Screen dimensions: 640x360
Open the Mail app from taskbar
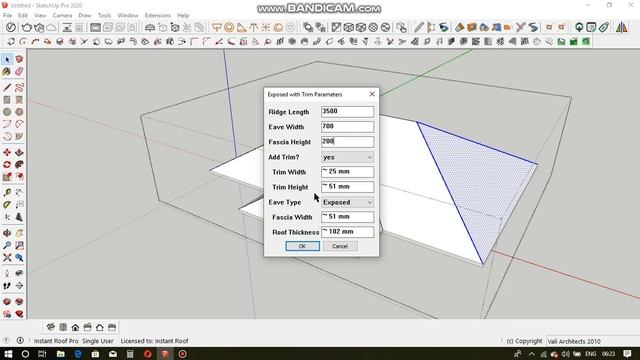pos(113,354)
